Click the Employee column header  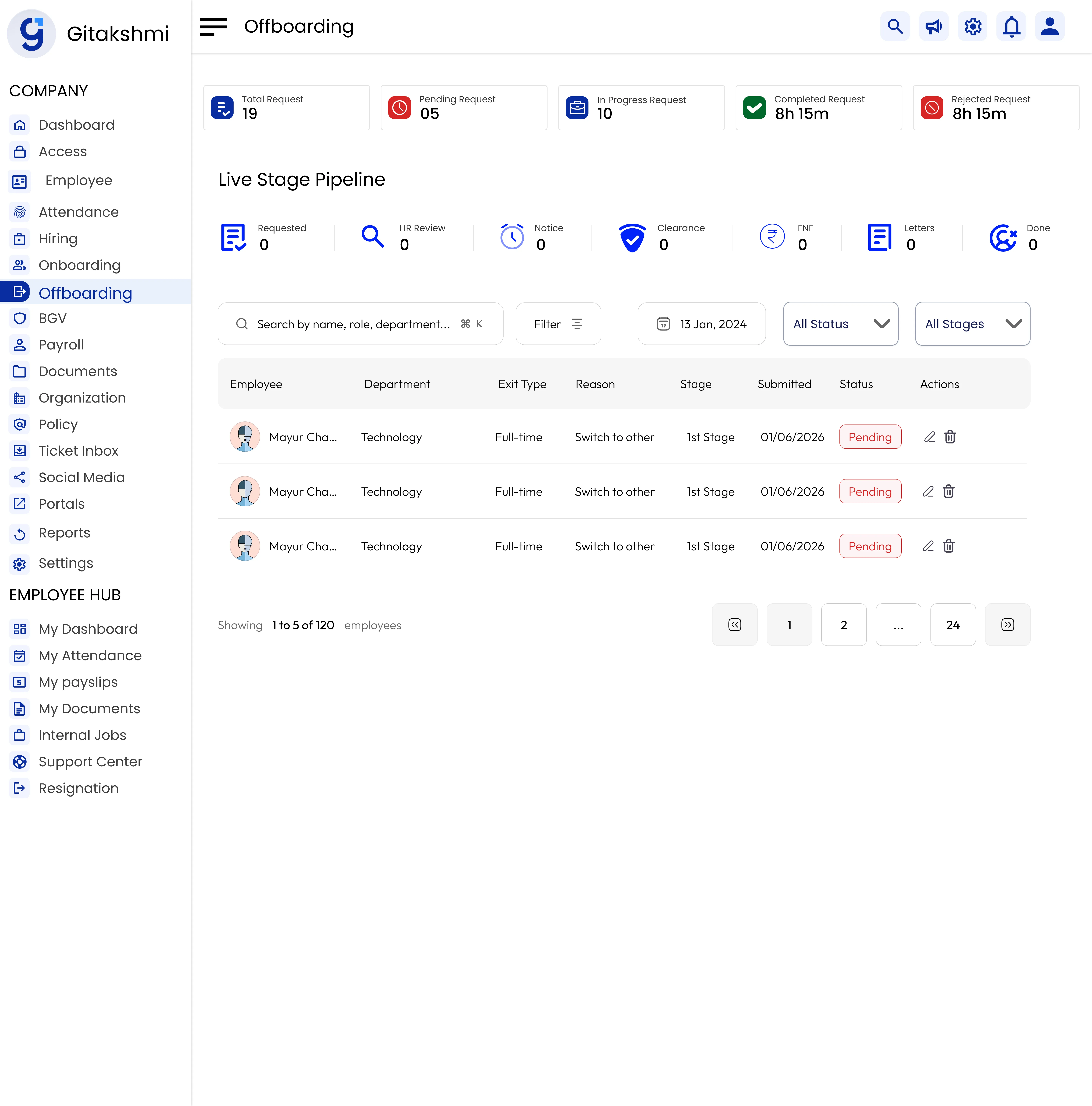tap(256, 384)
